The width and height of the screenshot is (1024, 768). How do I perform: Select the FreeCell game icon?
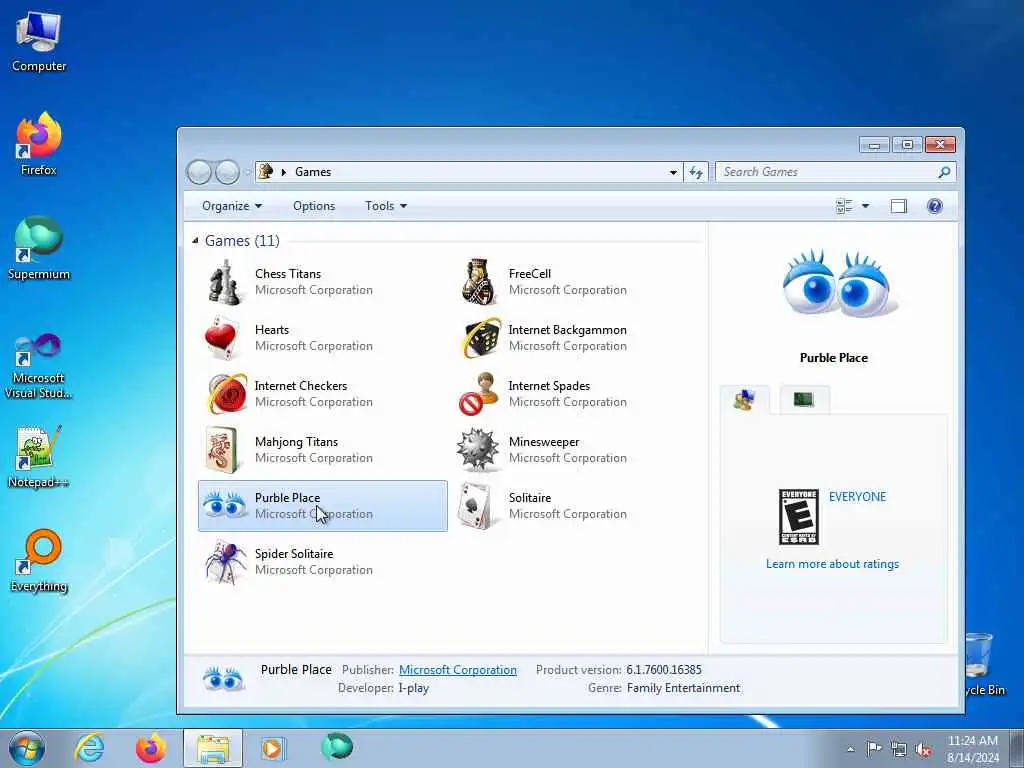tap(478, 282)
